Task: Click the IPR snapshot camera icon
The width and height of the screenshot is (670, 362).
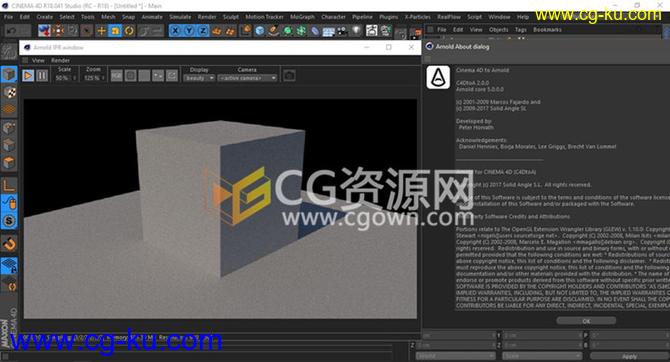Action: [x=289, y=76]
